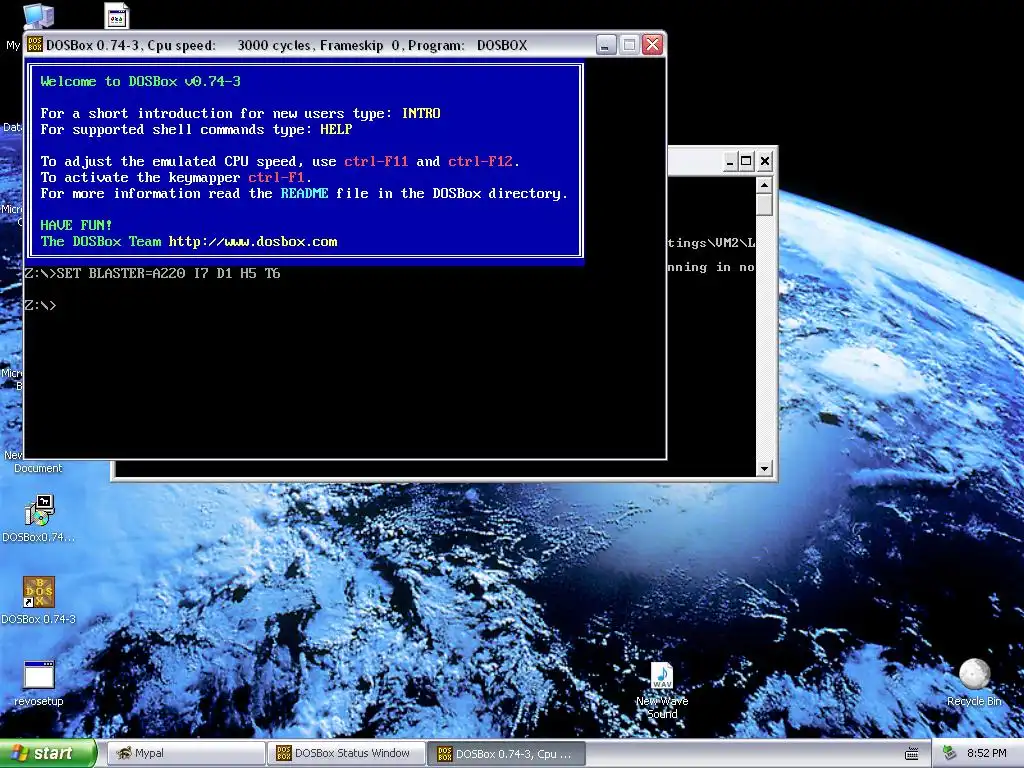Close the DOSBox Status Window
Viewport: 1024px width, 768px height.
765,161
